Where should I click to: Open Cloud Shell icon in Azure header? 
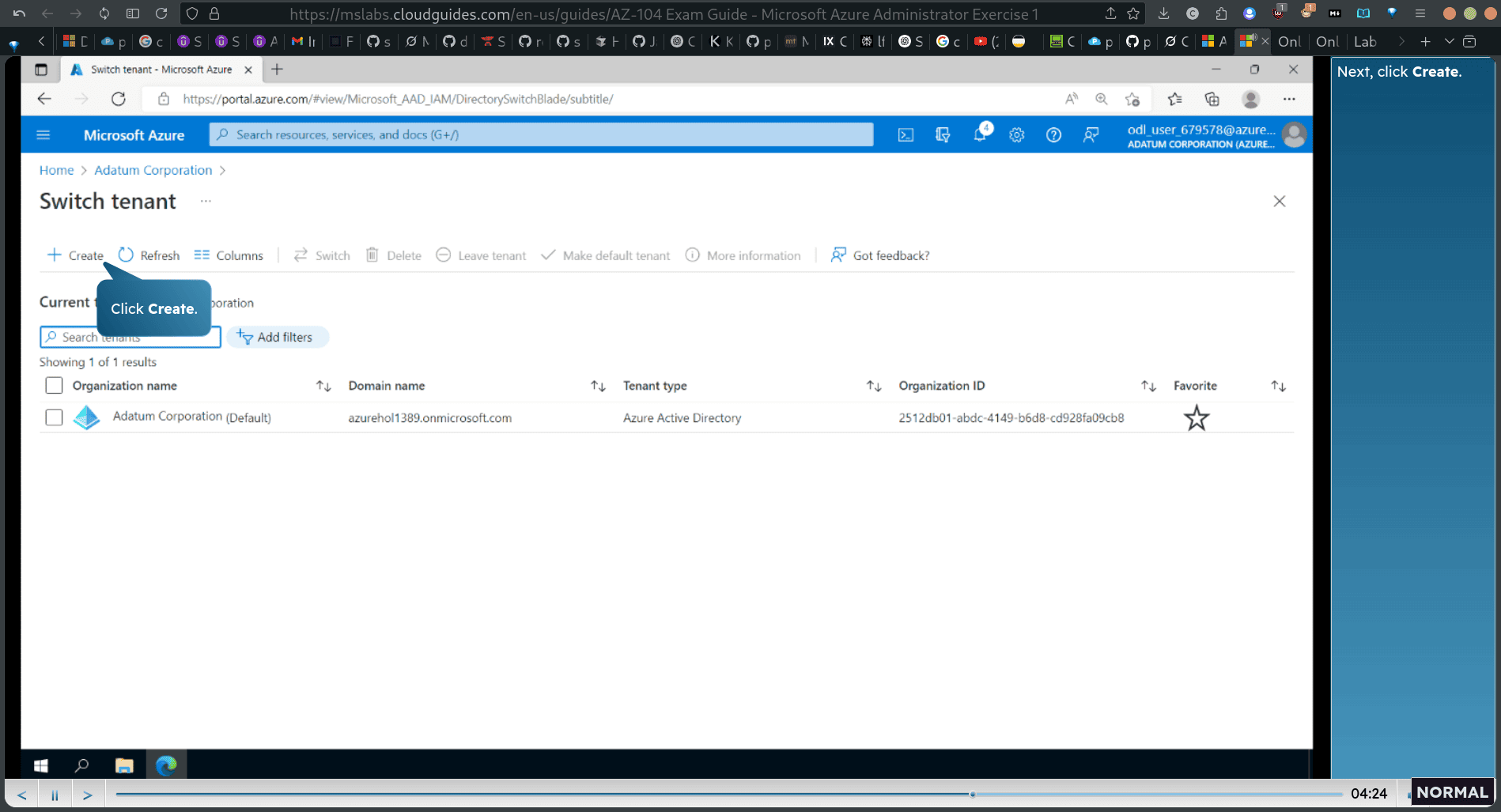(906, 135)
